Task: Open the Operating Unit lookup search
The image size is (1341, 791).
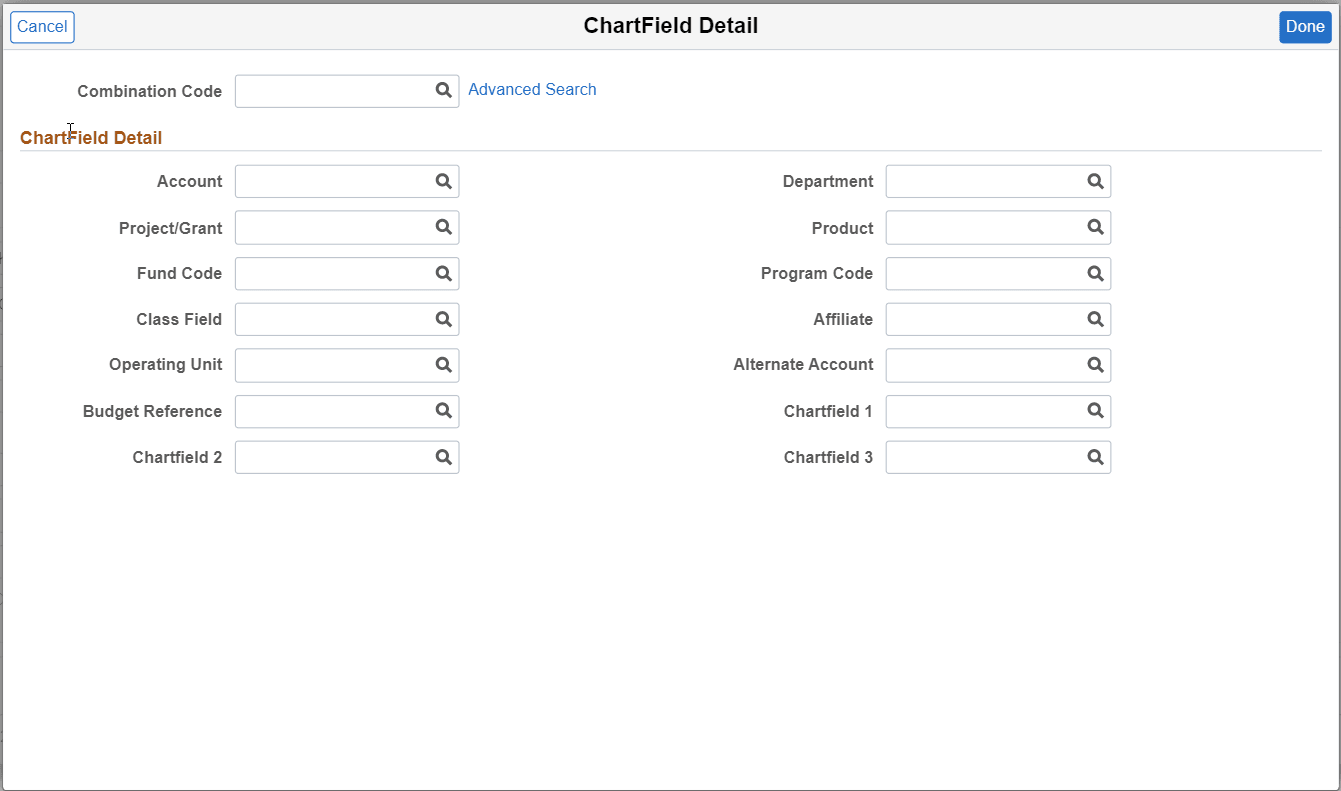Action: pyautogui.click(x=444, y=365)
